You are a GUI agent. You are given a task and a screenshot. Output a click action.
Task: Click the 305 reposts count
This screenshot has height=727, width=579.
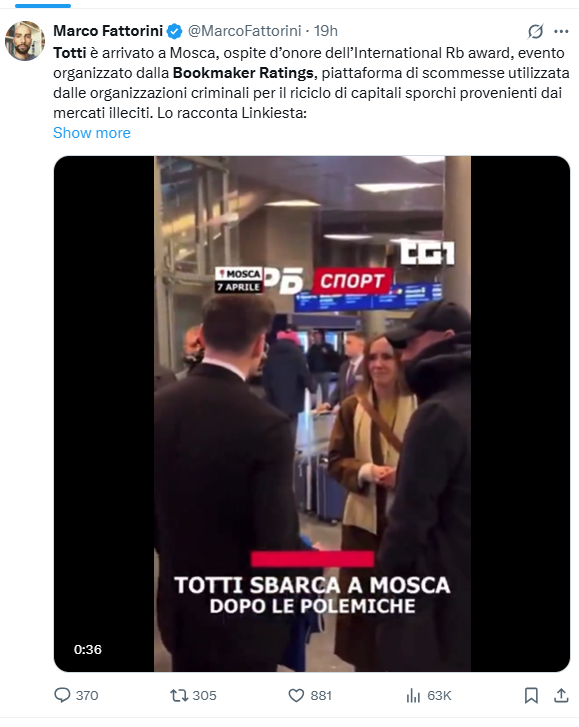[204, 695]
